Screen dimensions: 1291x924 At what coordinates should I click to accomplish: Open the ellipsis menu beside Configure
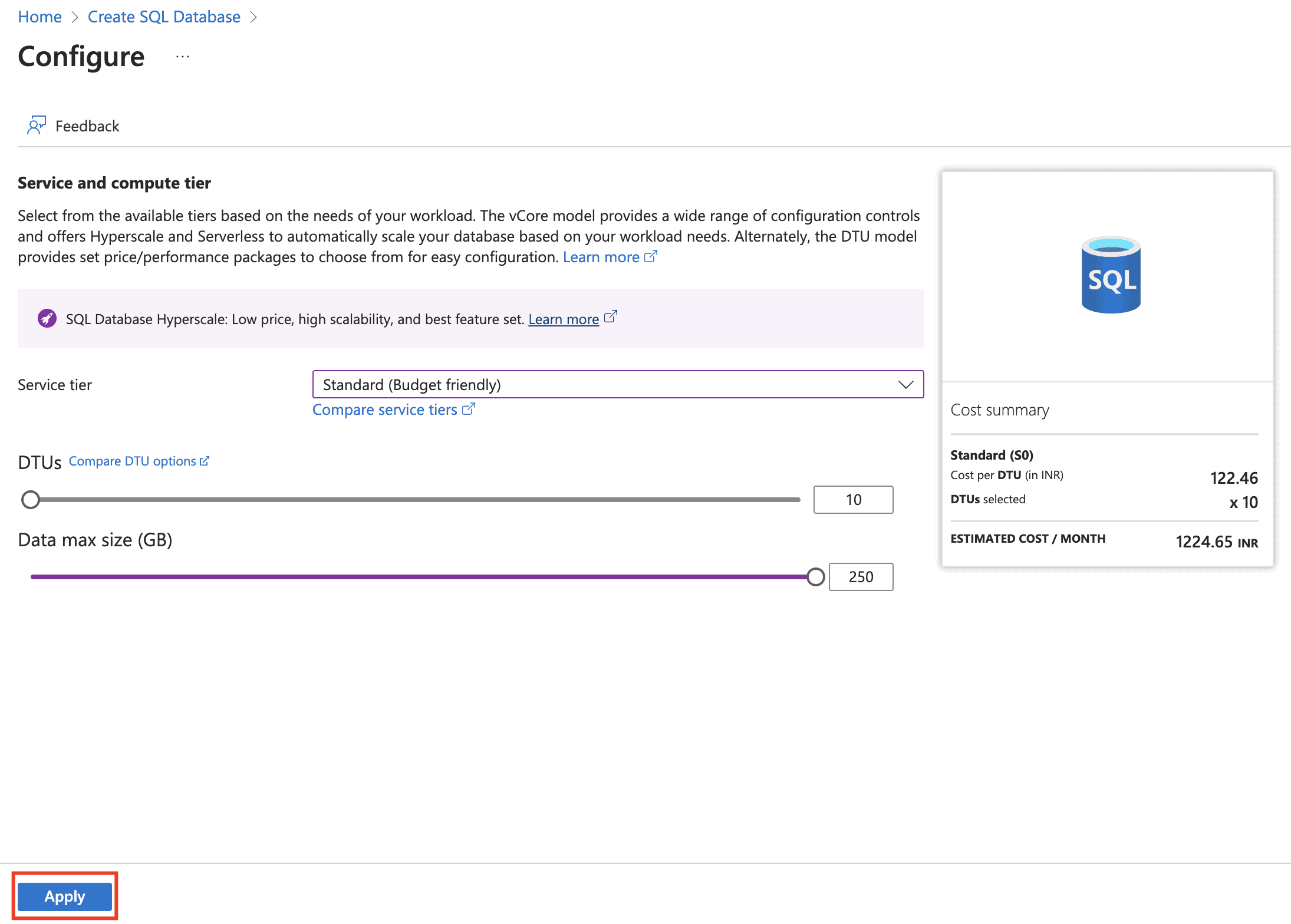183,57
